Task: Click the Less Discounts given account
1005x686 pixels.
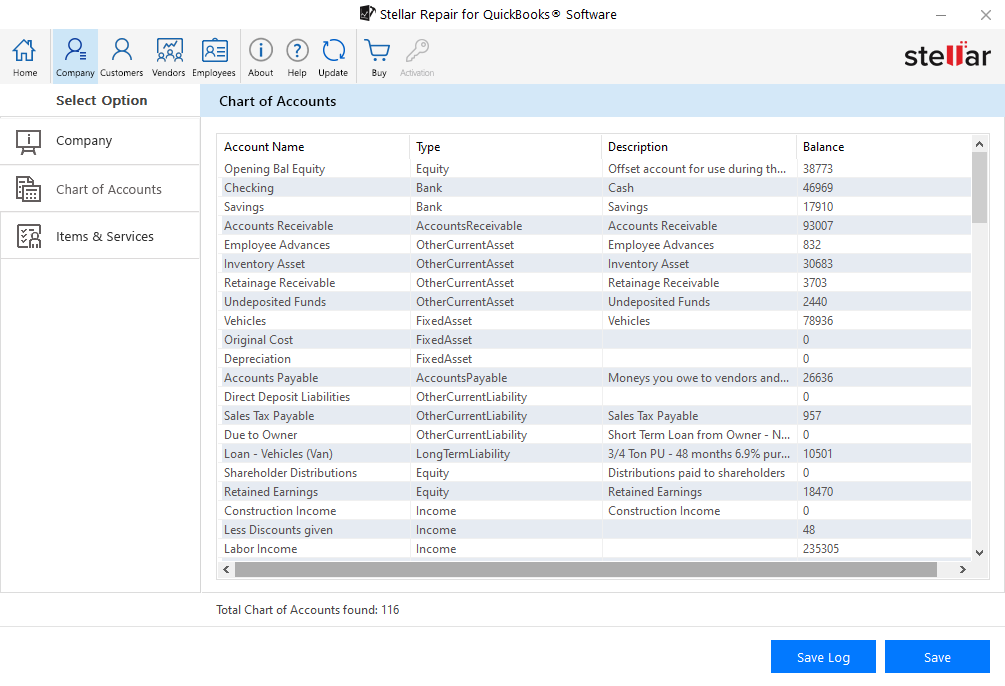Action: click(x=278, y=530)
